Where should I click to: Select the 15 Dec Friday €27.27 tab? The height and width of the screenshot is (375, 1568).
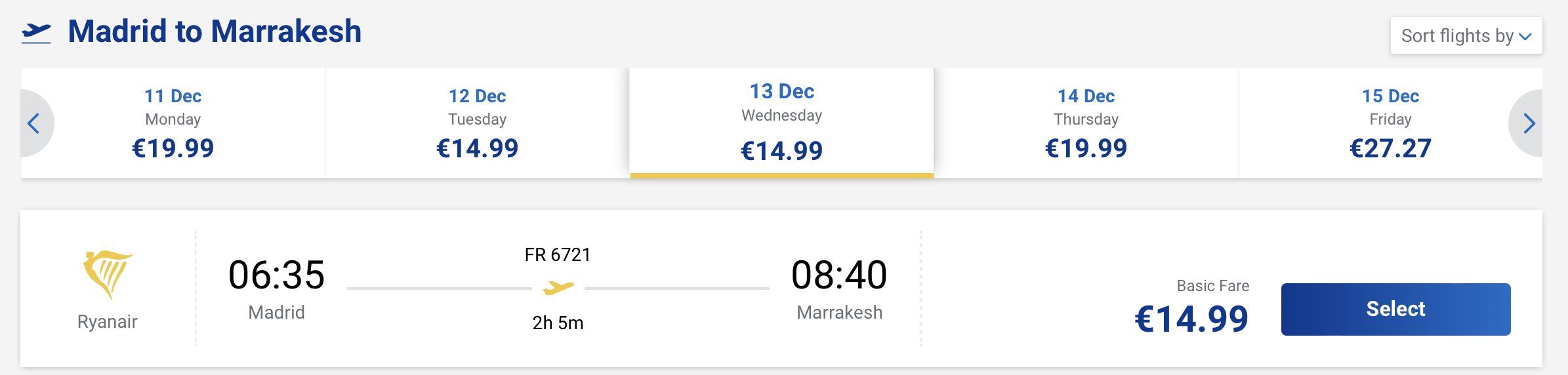click(1390, 123)
